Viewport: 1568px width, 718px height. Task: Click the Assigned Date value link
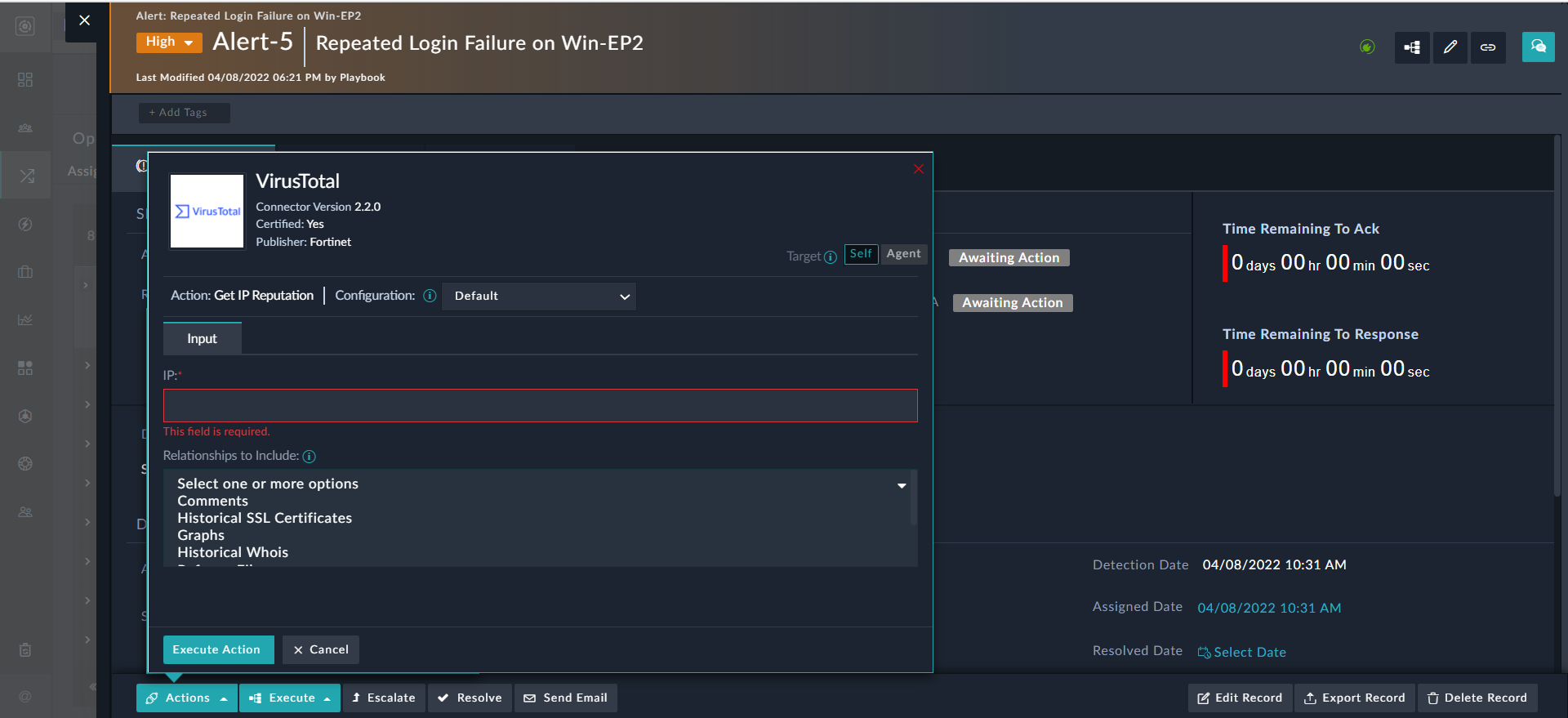(x=1269, y=608)
